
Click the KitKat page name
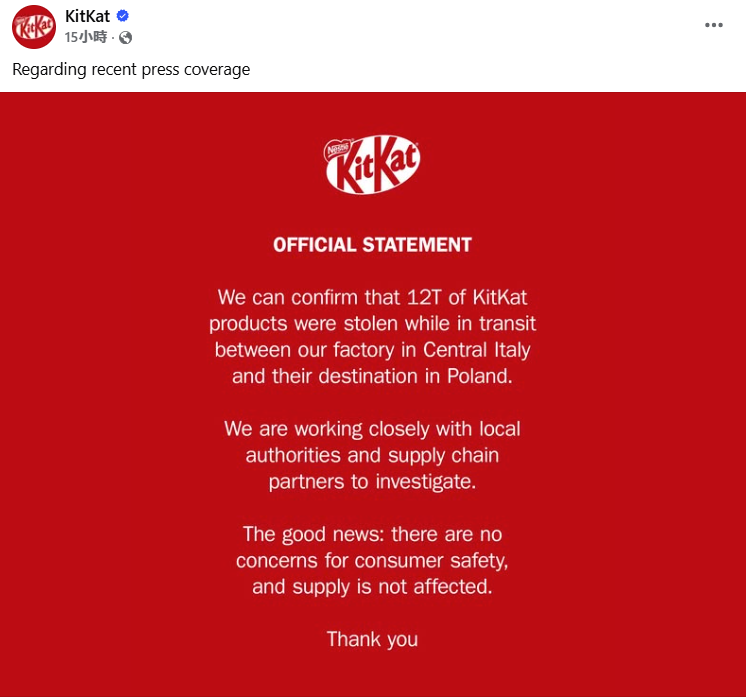coord(87,16)
